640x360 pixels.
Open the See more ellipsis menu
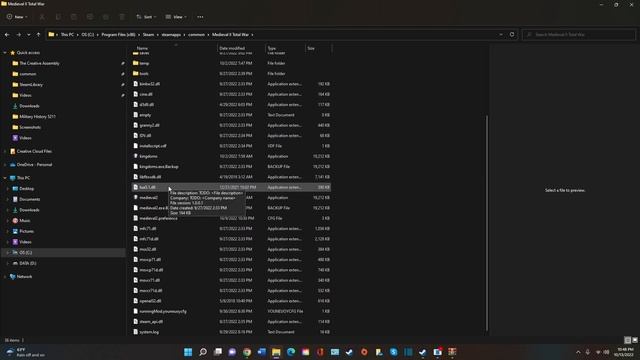[x=200, y=17]
